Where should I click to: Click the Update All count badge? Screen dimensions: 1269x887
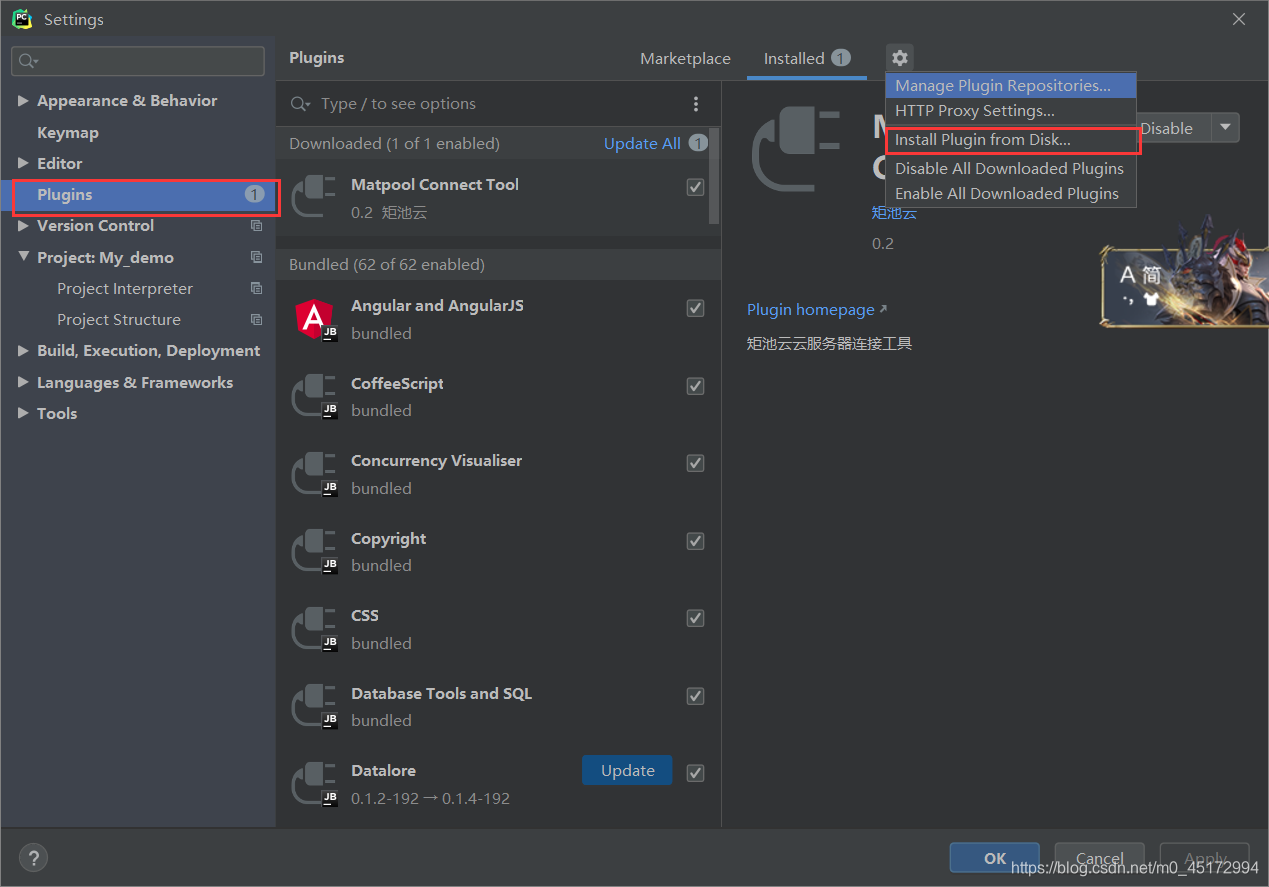pos(698,143)
